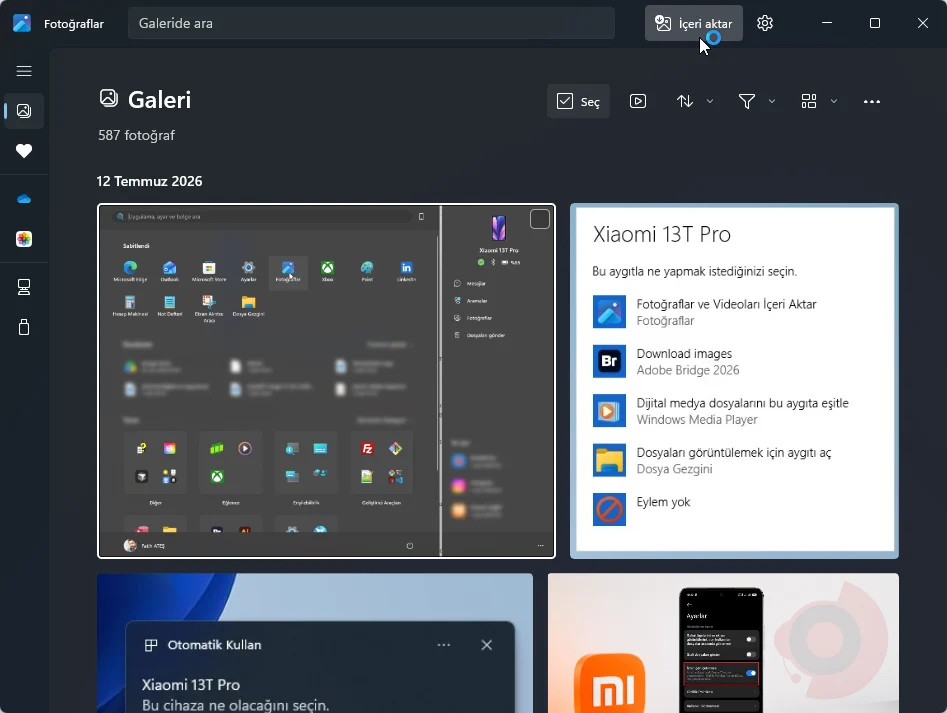The width and height of the screenshot is (947, 713).
Task: Open Favorites heart icon in sidebar
Action: point(24,151)
